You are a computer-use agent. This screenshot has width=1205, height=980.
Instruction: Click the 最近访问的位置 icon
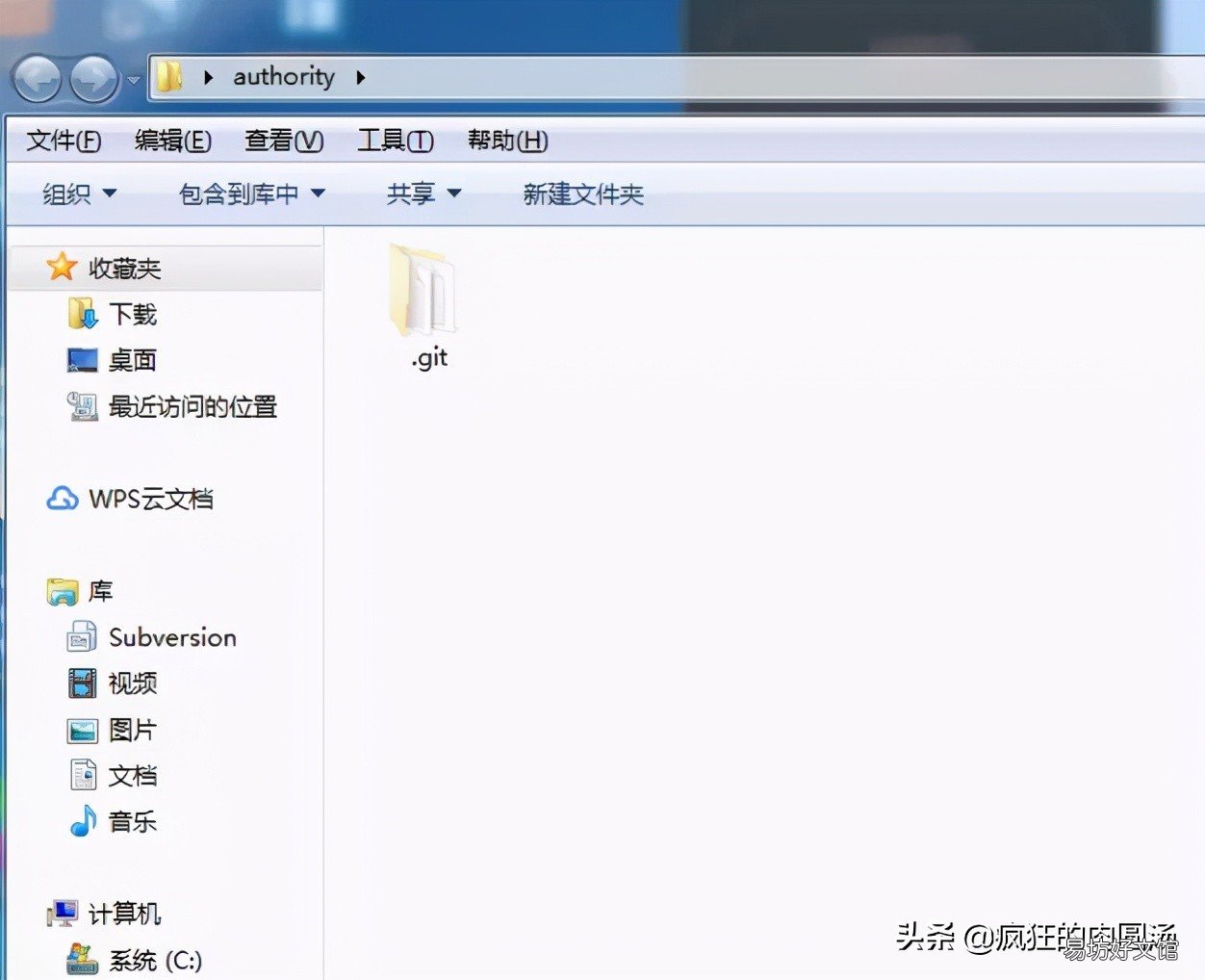click(x=83, y=406)
